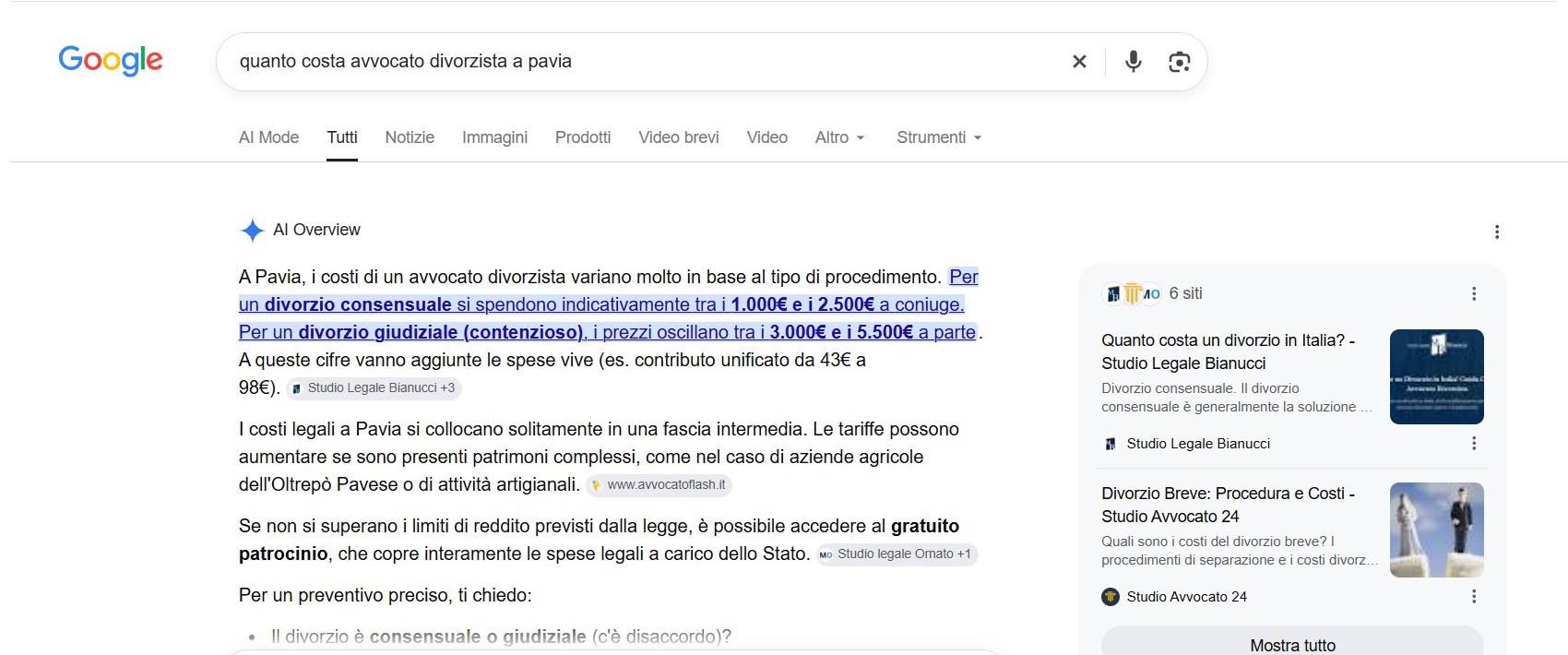Click the 'AI Overview' heading text
Viewport: 1568px width, 655px height.
[316, 230]
